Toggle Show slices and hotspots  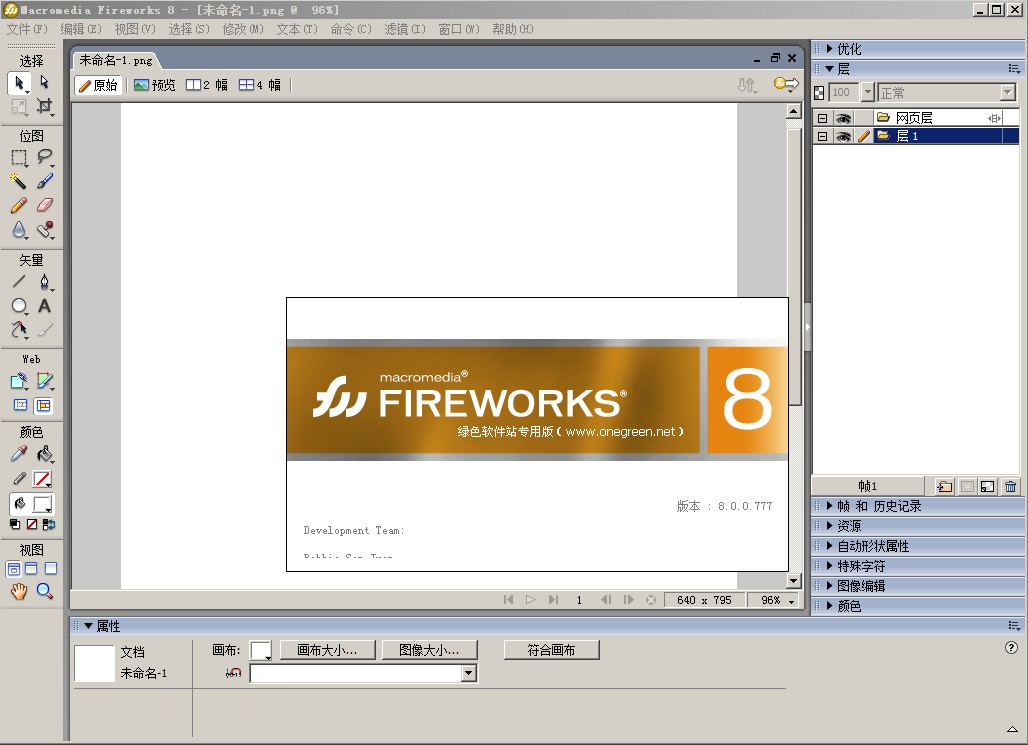[43, 405]
